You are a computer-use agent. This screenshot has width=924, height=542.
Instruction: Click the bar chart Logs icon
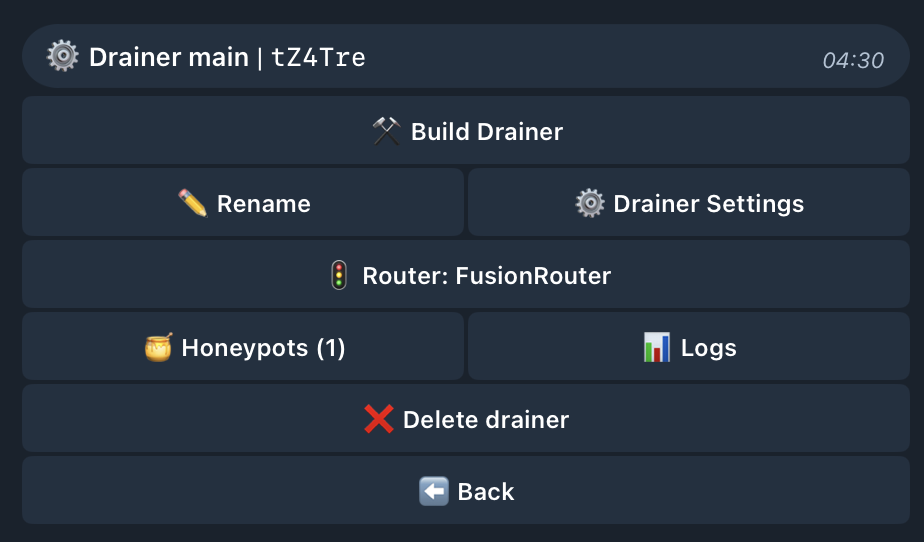[x=657, y=347]
